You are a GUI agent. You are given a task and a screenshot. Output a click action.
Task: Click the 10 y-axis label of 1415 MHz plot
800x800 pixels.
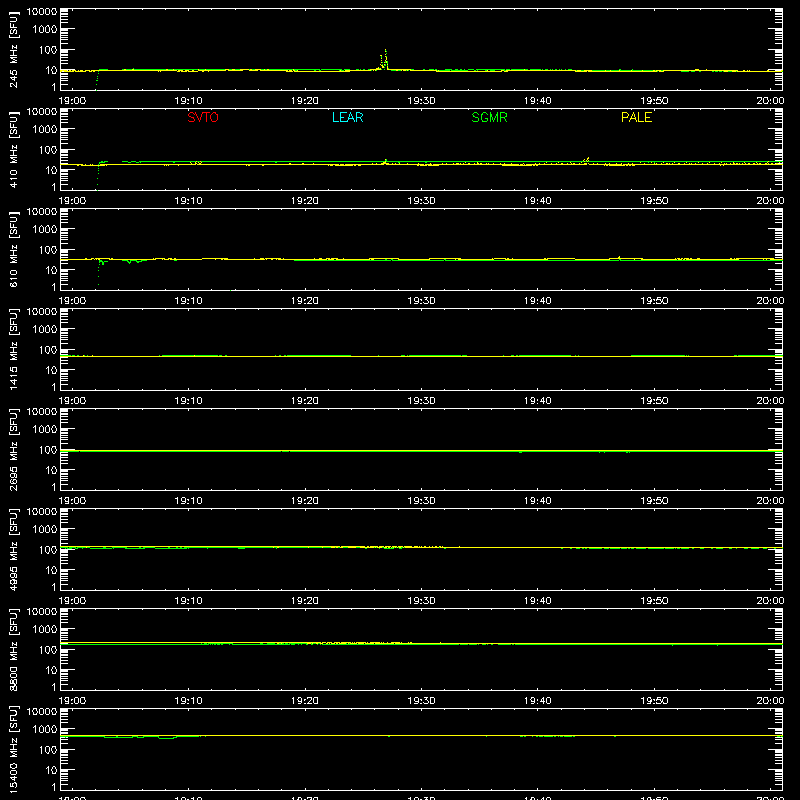(x=51, y=370)
